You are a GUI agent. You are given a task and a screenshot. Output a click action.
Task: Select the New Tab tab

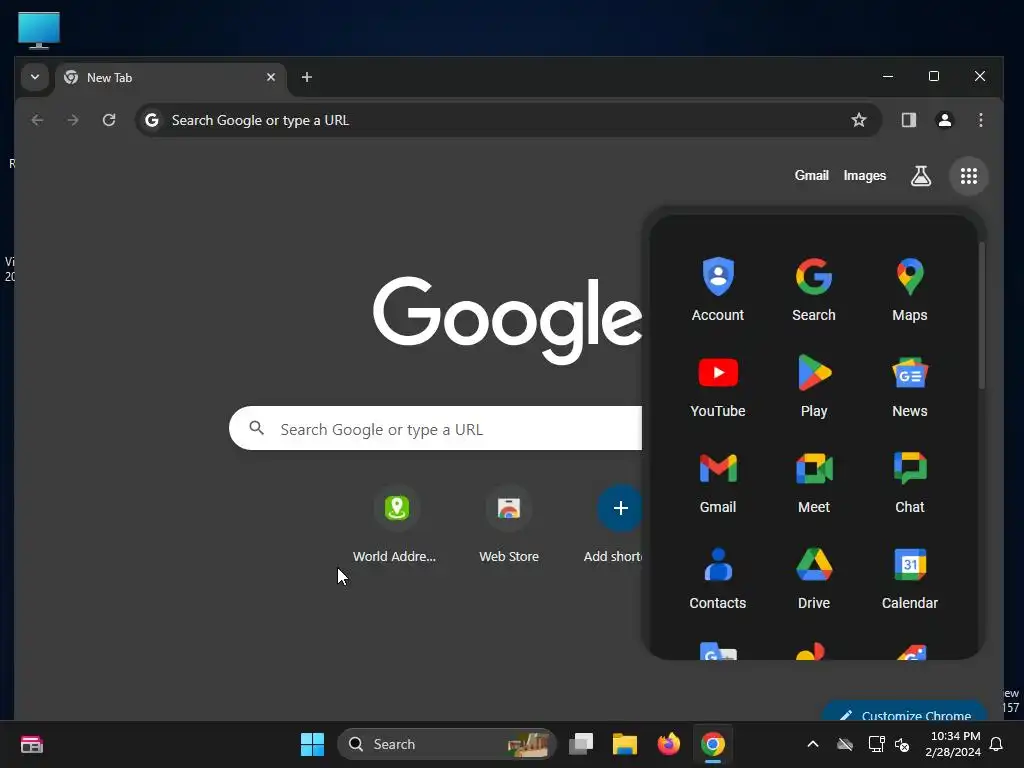pos(170,78)
